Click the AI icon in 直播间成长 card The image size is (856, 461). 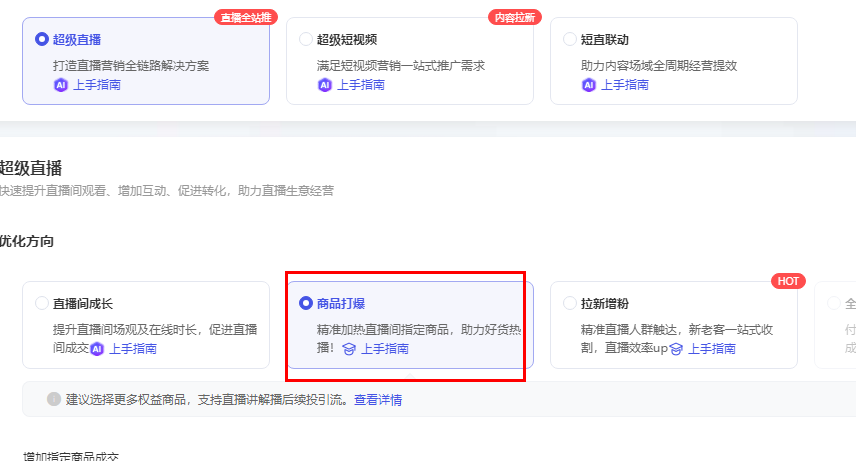tap(97, 349)
